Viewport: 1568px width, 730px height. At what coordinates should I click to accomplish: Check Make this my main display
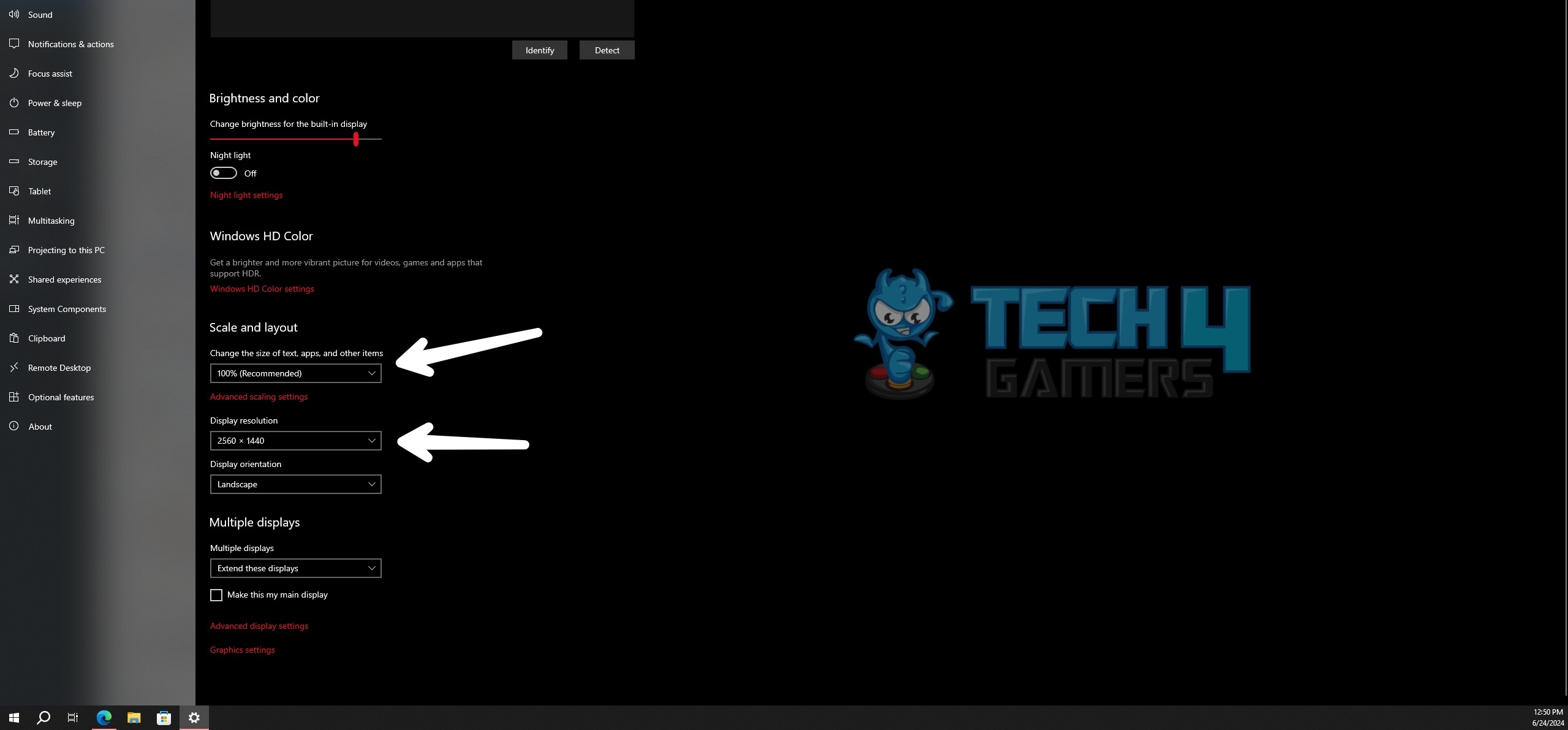pos(215,594)
